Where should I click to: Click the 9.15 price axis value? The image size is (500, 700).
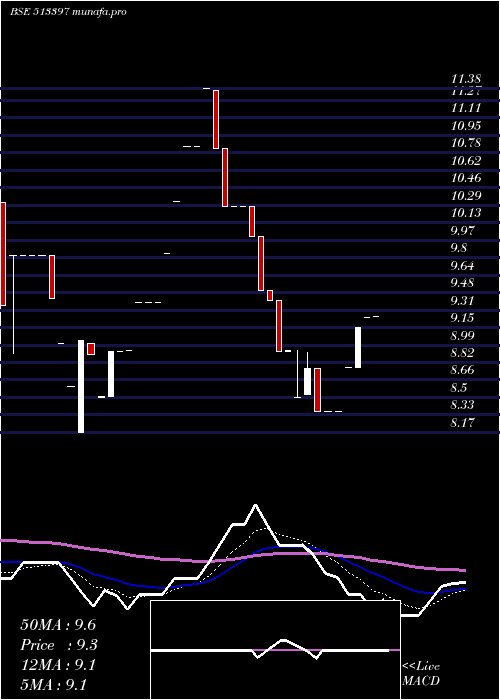click(462, 317)
